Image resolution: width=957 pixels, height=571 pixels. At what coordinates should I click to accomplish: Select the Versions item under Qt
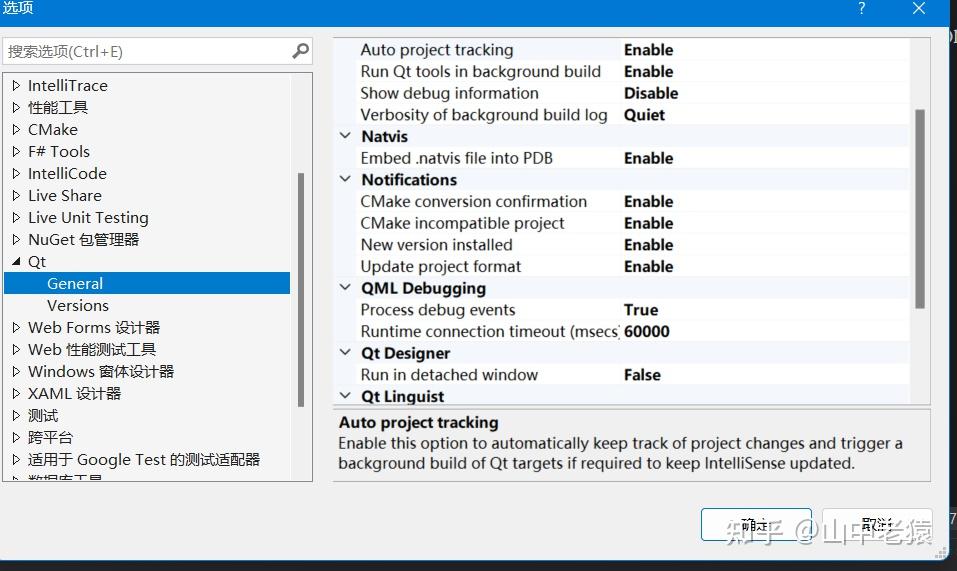[78, 306]
